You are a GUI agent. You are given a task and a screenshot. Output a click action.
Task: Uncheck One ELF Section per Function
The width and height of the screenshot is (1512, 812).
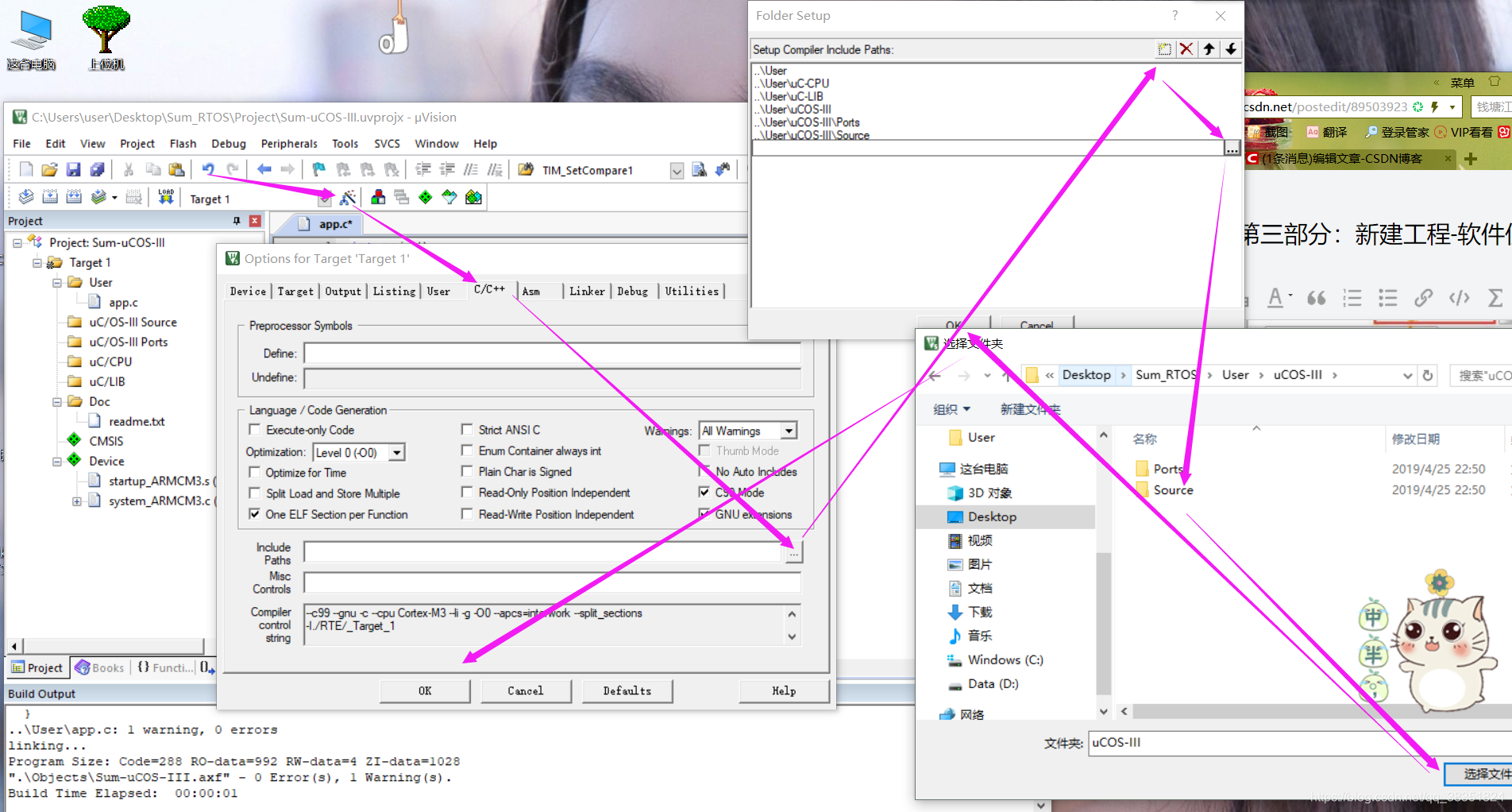(255, 514)
